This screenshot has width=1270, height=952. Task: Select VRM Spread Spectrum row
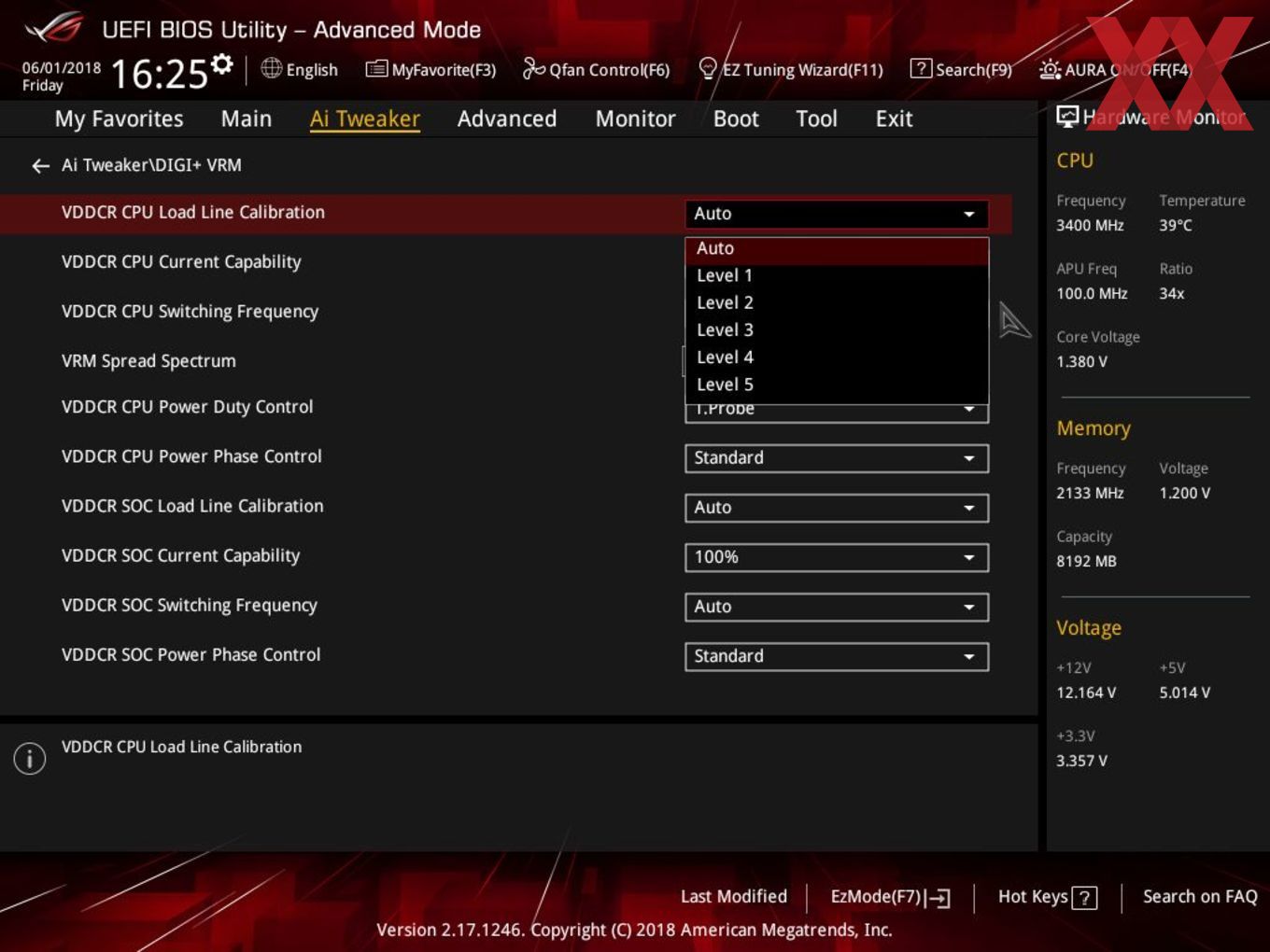148,361
